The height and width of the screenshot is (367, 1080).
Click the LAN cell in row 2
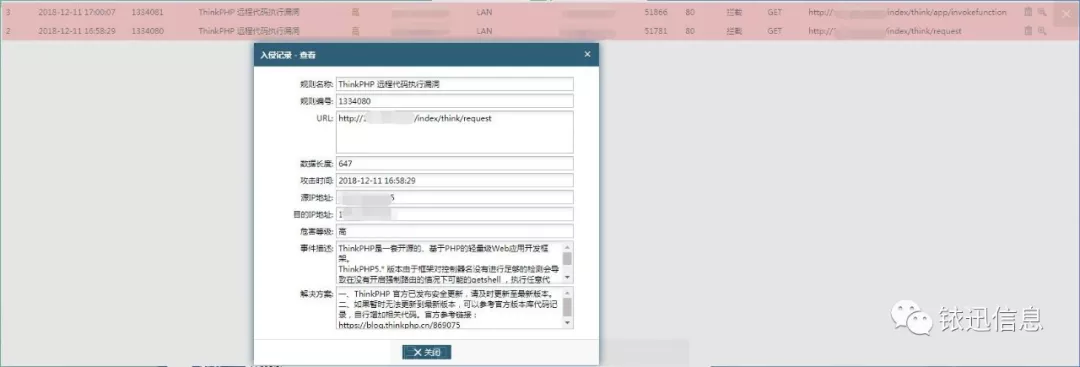coord(484,31)
